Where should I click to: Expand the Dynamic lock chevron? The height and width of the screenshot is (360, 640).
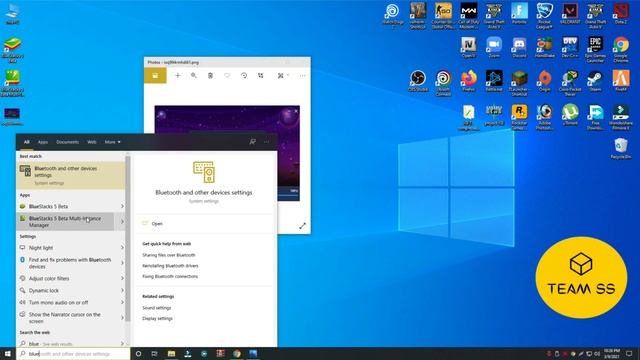(122, 291)
